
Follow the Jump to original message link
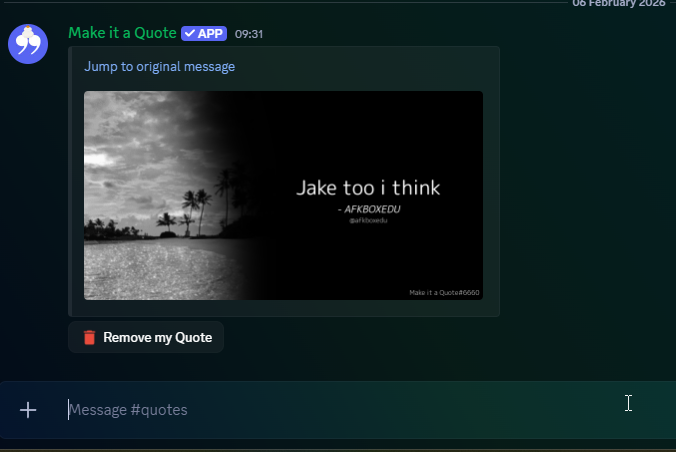click(160, 67)
